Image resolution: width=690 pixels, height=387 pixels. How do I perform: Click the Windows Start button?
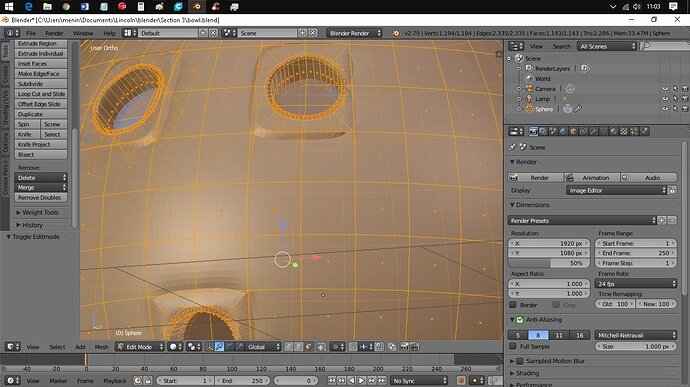(x=9, y=7)
